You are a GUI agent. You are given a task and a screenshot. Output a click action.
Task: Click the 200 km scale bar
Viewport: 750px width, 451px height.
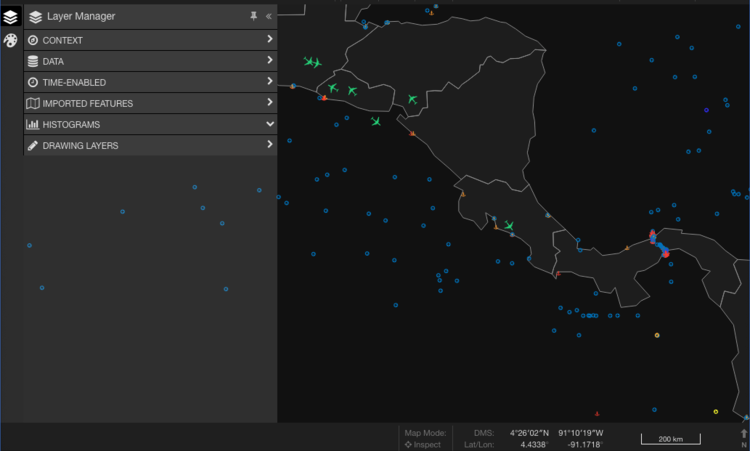(x=671, y=439)
